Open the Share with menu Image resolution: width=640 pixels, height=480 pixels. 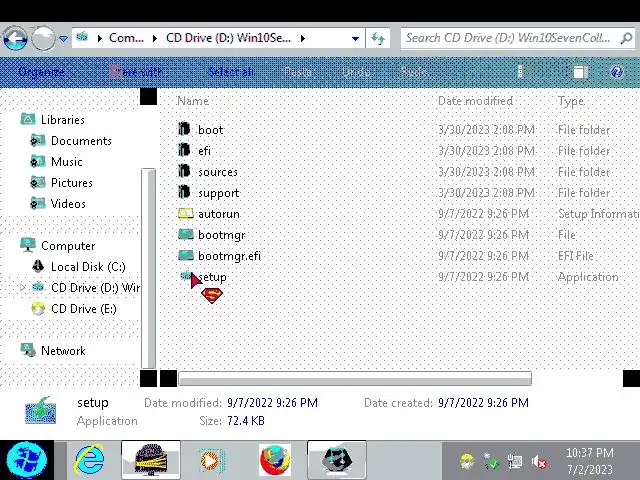click(136, 72)
